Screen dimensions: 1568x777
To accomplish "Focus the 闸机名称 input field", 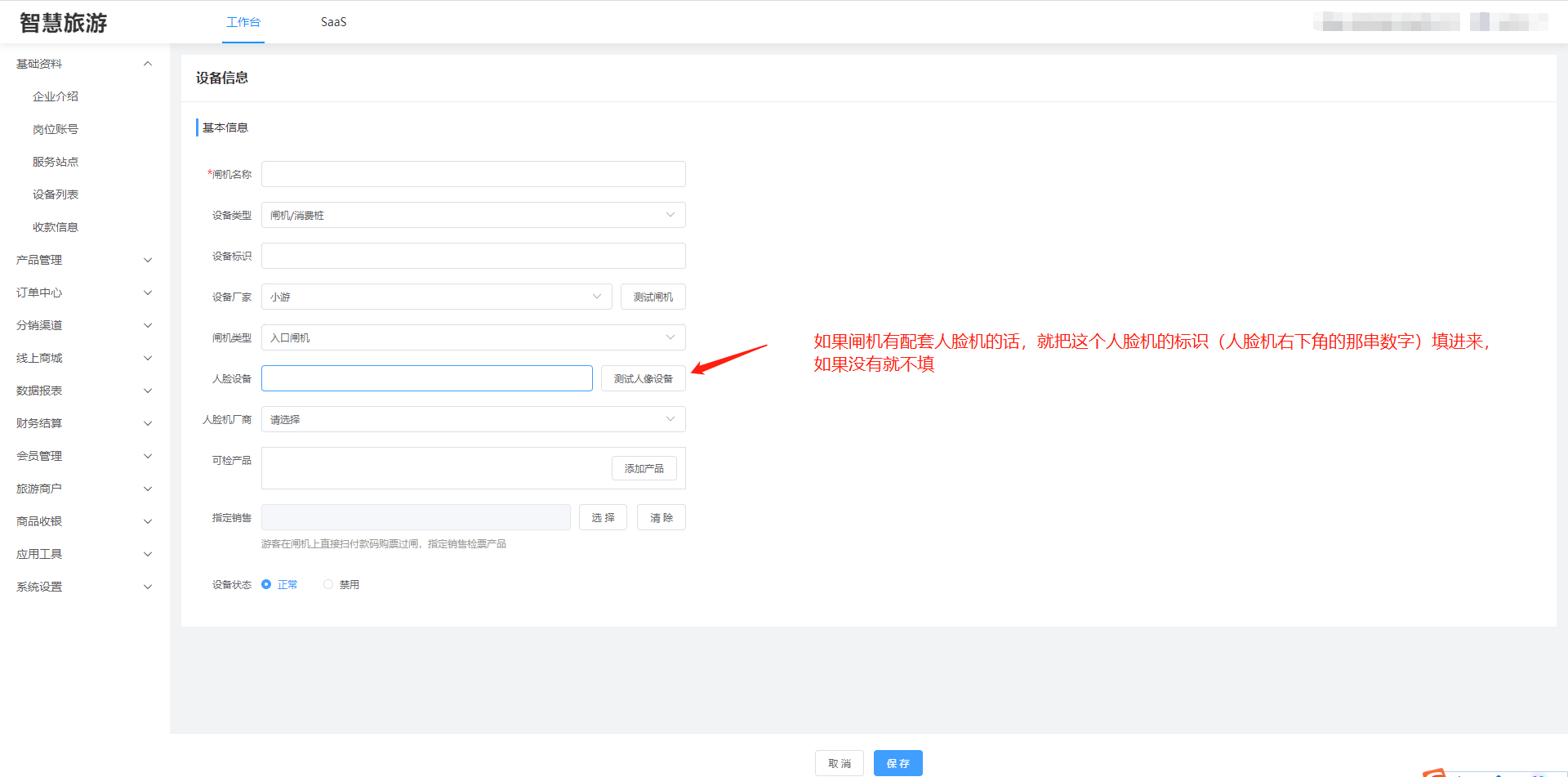I will [x=473, y=174].
